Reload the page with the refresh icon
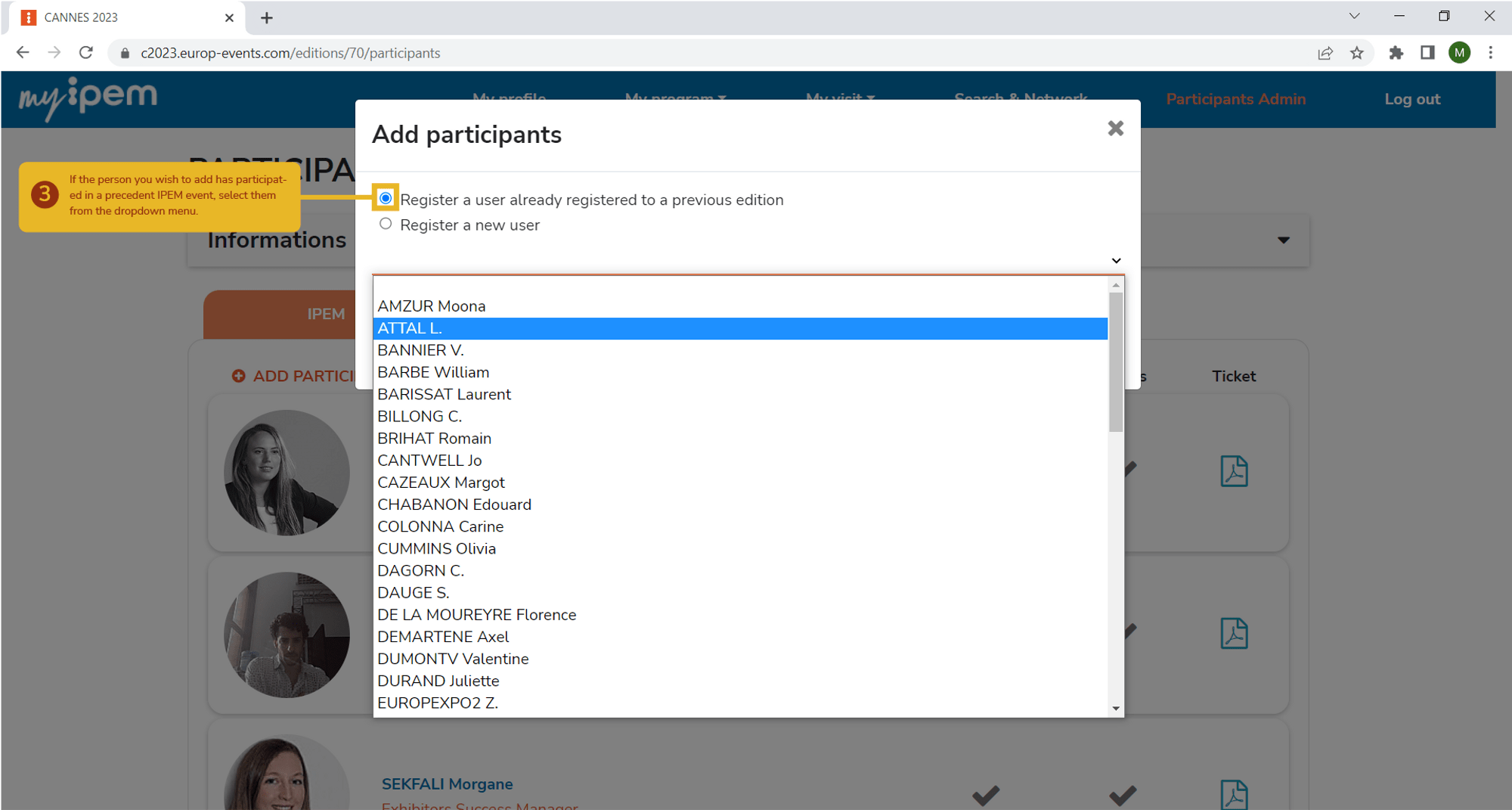 [x=86, y=53]
